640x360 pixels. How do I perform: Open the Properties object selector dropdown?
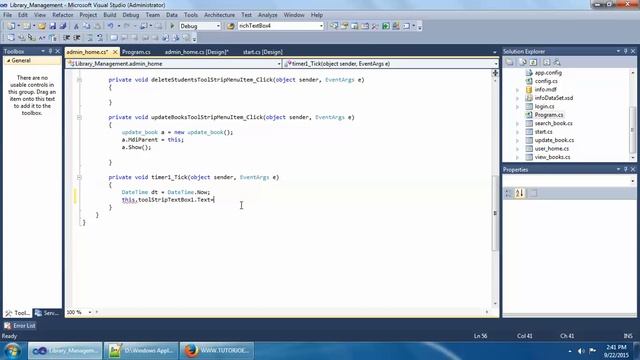pos(633,180)
